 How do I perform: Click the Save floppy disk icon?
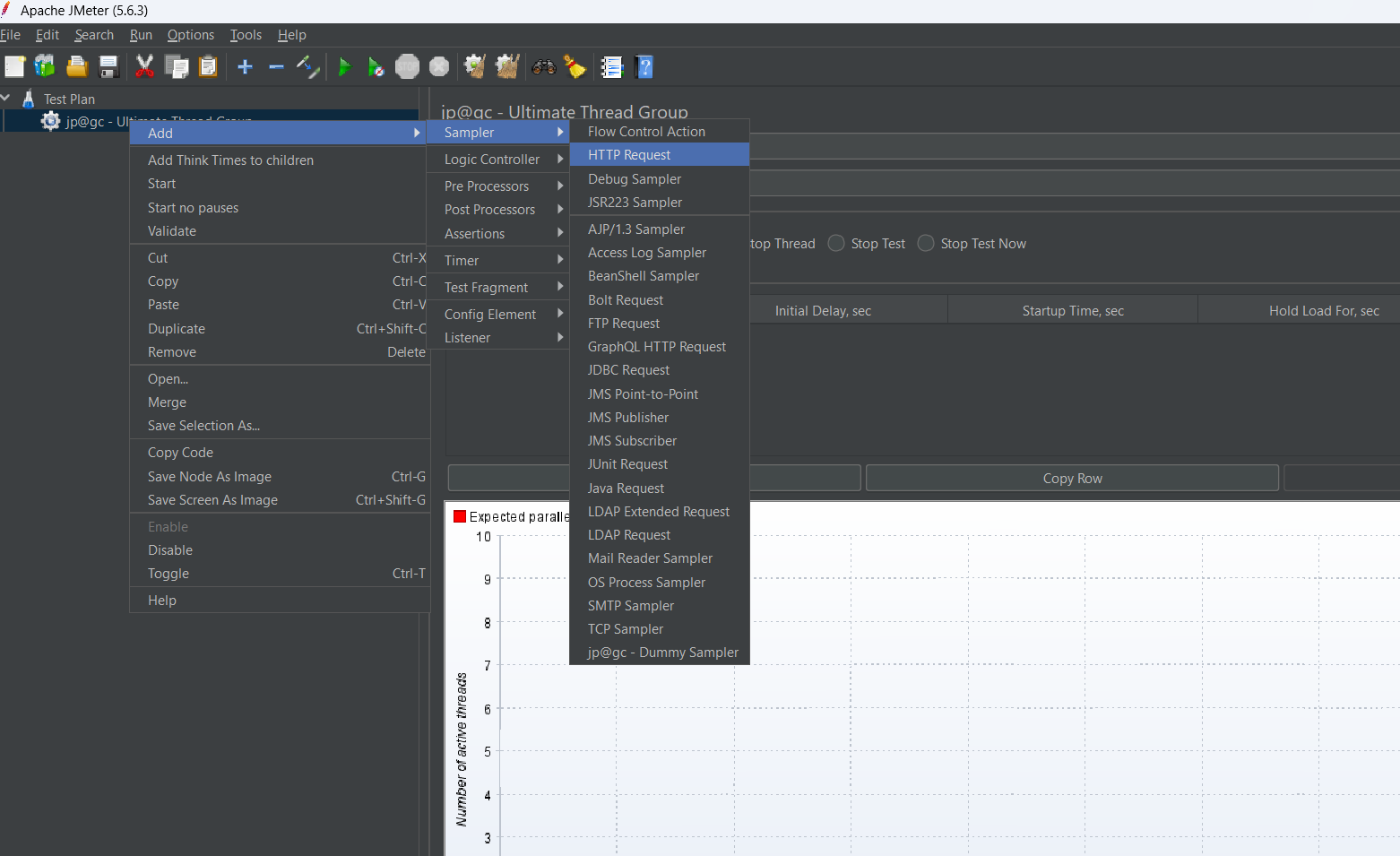(108, 66)
